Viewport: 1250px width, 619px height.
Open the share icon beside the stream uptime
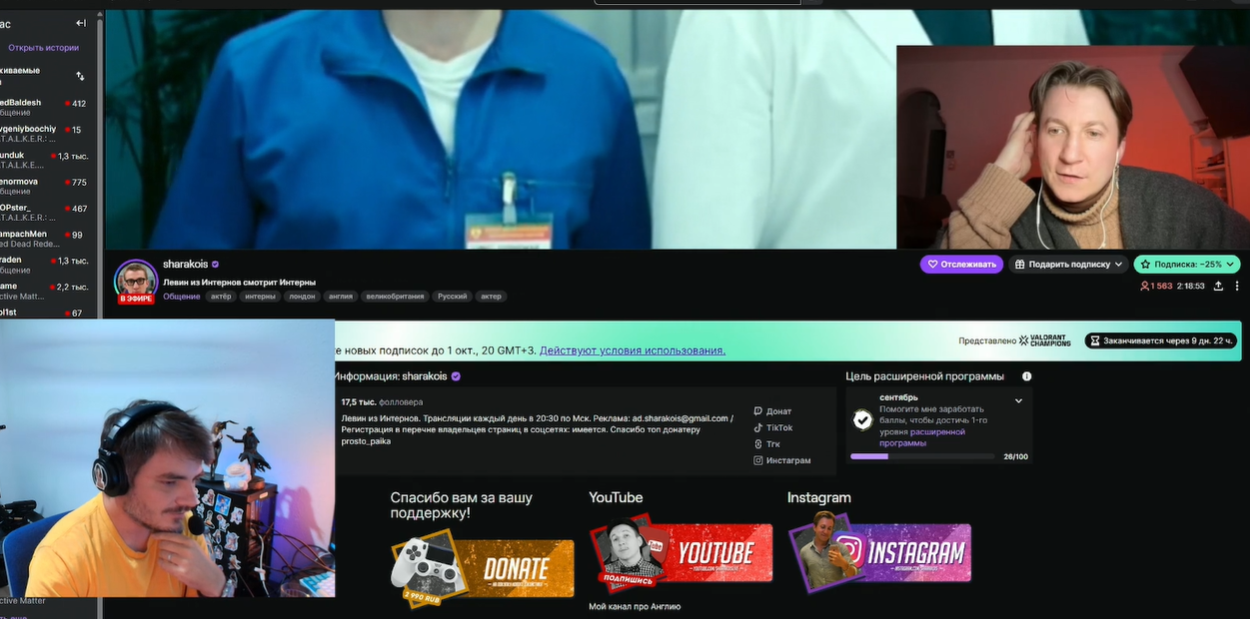1218,286
